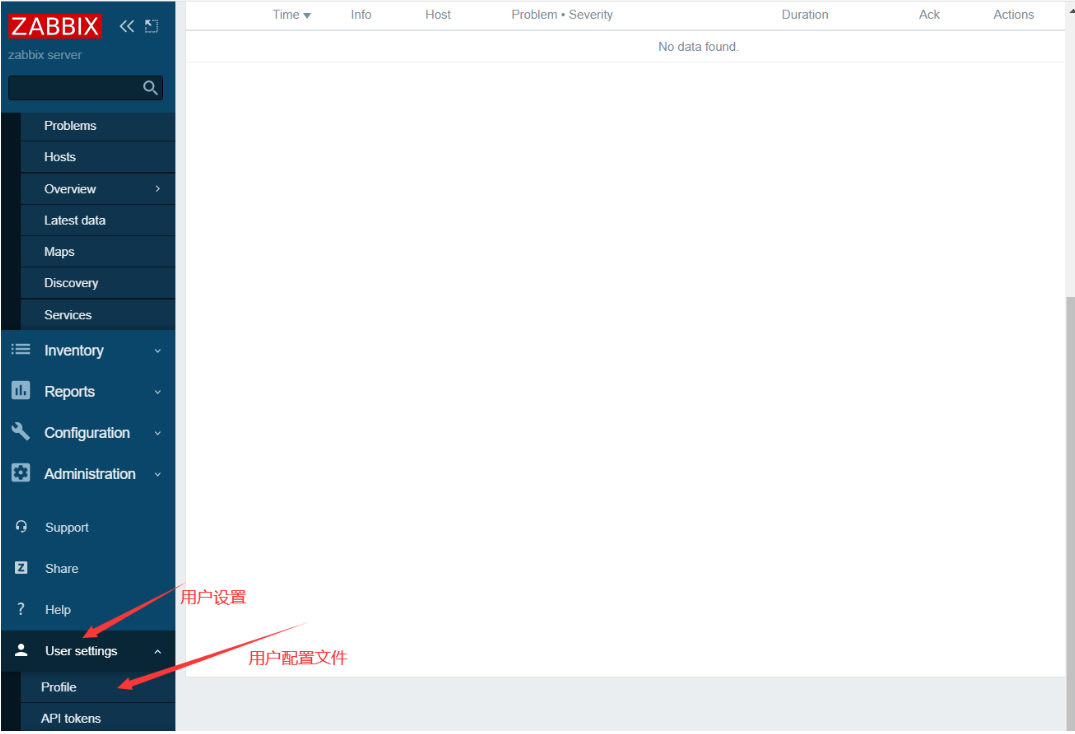Screen dimensions: 1075x734
Task: Open the Problems menu item
Action: pos(98,125)
